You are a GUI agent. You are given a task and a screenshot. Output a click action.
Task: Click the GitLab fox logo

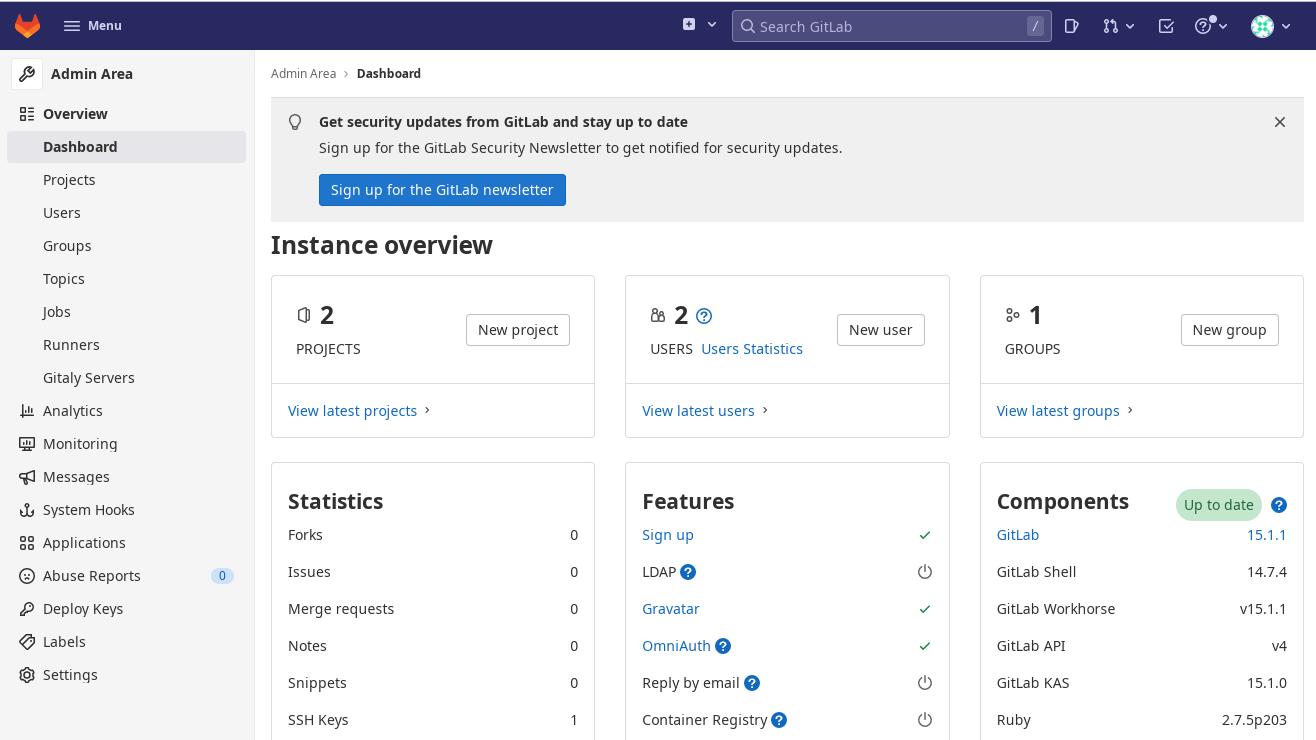point(27,25)
